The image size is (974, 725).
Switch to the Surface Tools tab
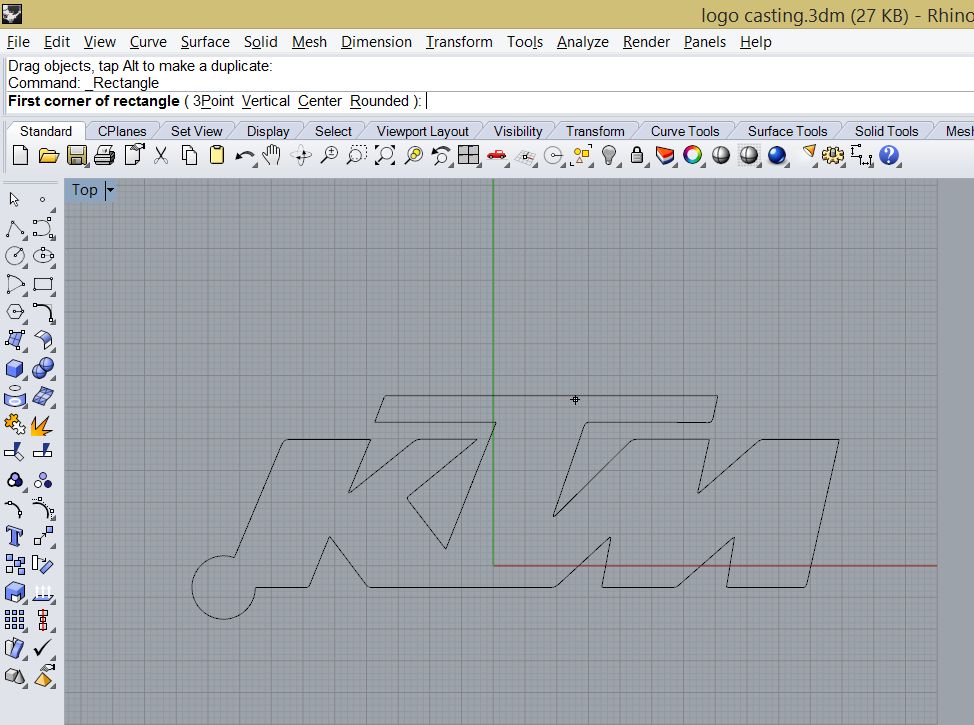point(787,131)
